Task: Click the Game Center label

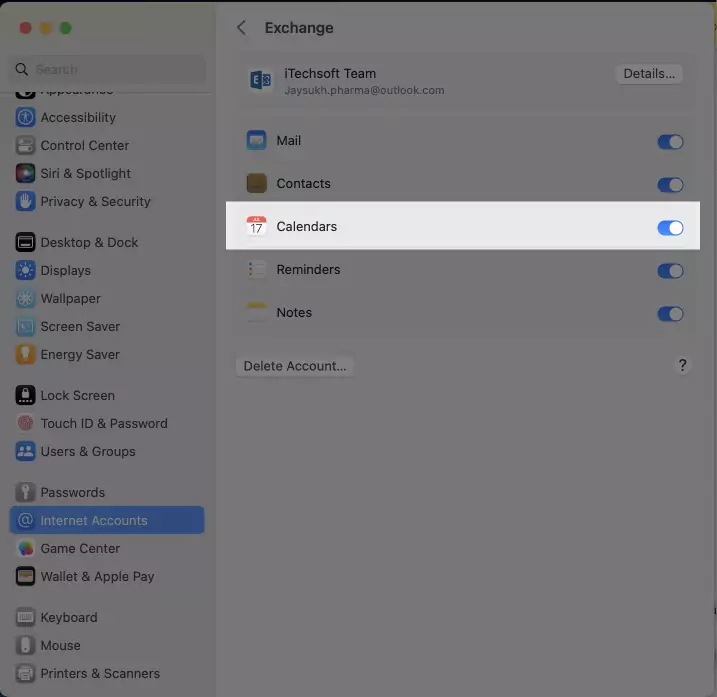Action: tap(80, 548)
